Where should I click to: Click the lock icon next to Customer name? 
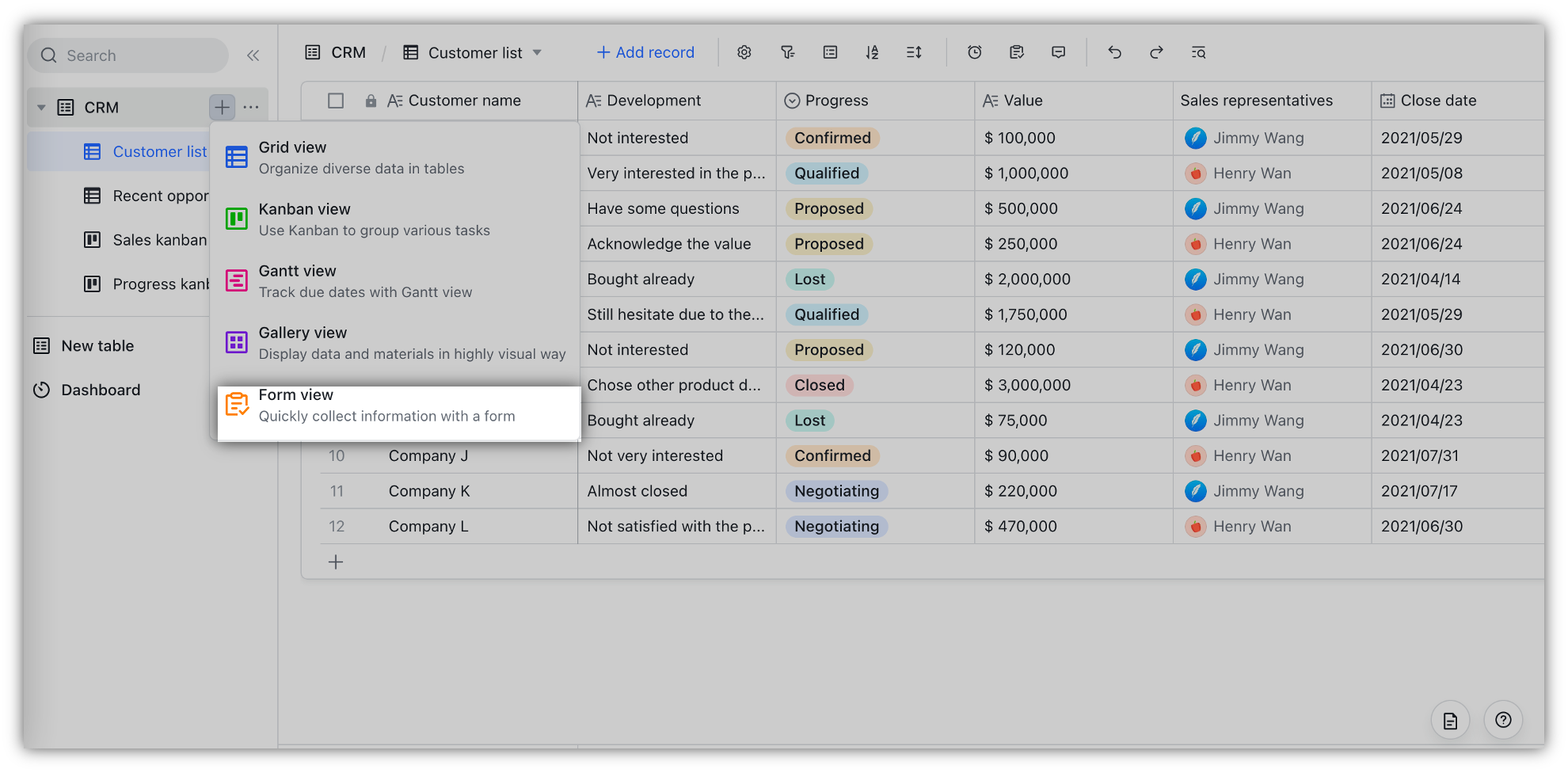tap(371, 101)
